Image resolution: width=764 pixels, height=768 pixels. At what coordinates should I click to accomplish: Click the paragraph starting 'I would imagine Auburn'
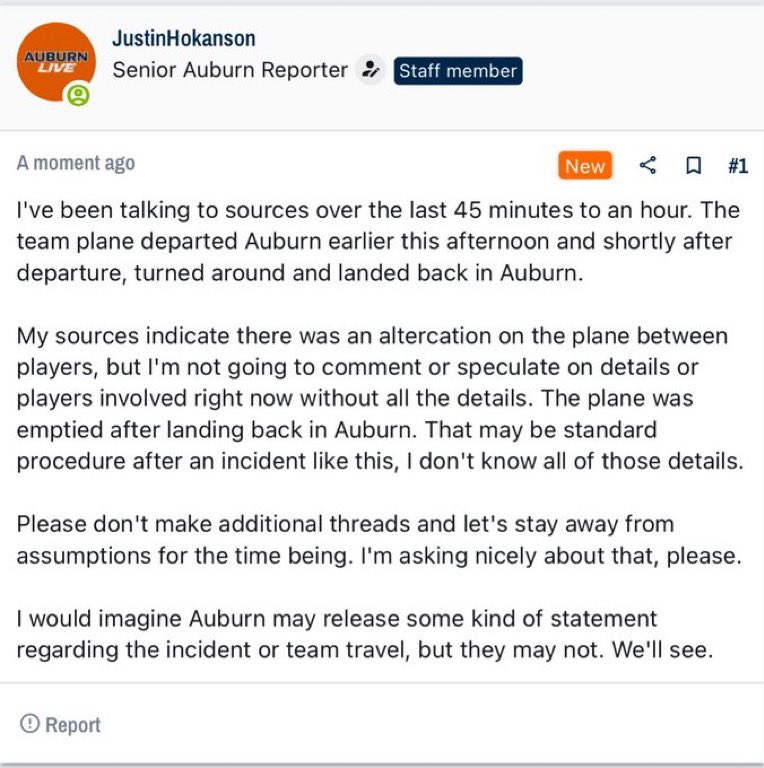click(x=364, y=634)
